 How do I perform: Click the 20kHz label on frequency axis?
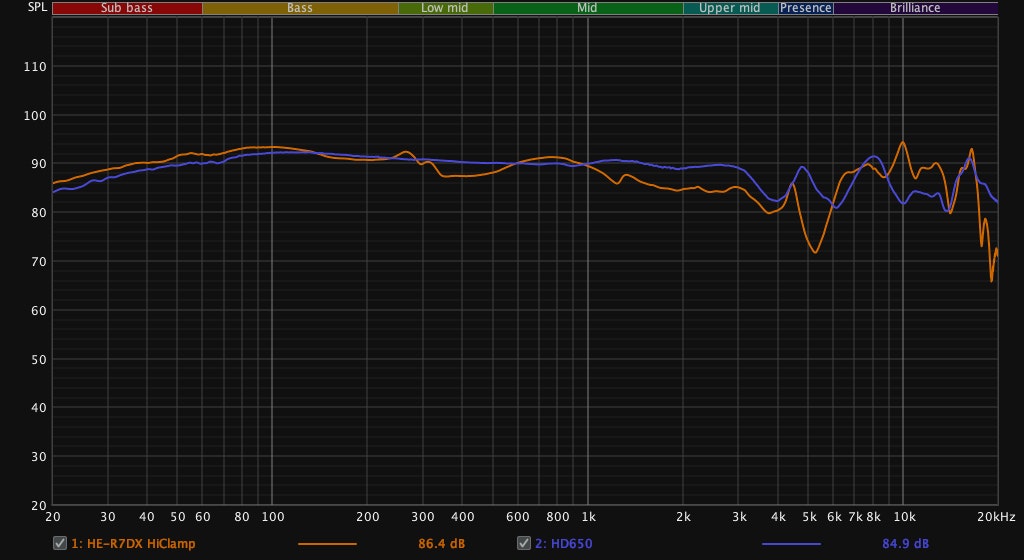click(996, 517)
